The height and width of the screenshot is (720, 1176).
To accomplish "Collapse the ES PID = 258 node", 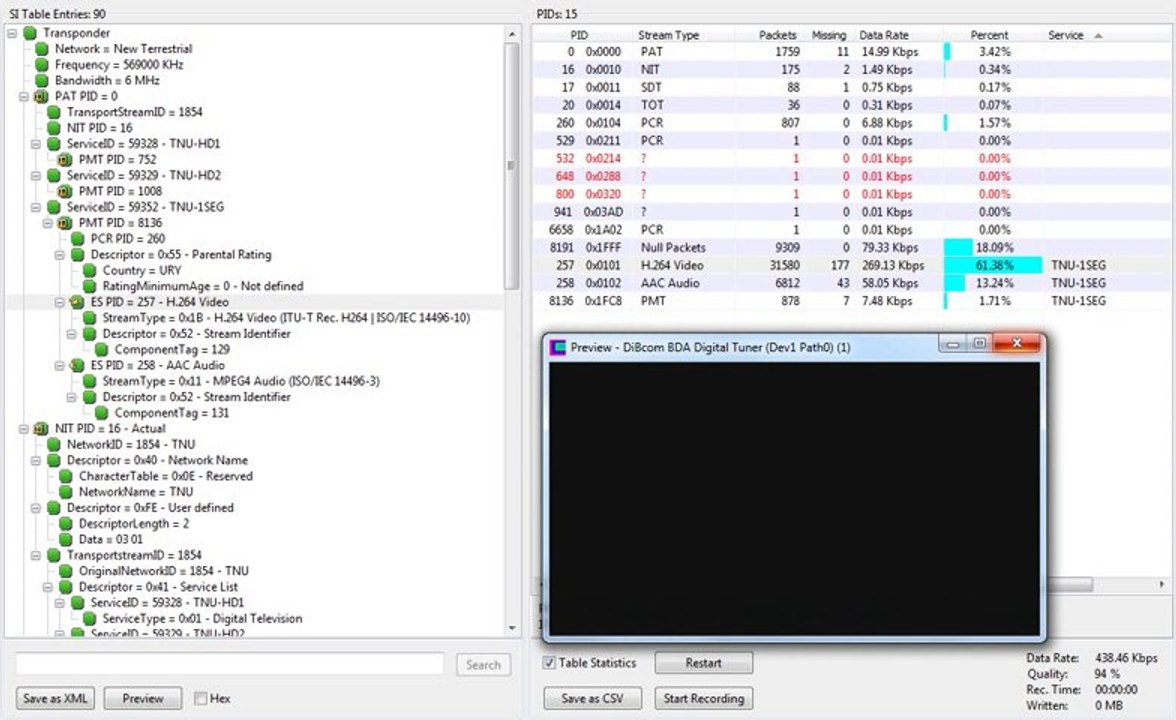I will [x=60, y=365].
